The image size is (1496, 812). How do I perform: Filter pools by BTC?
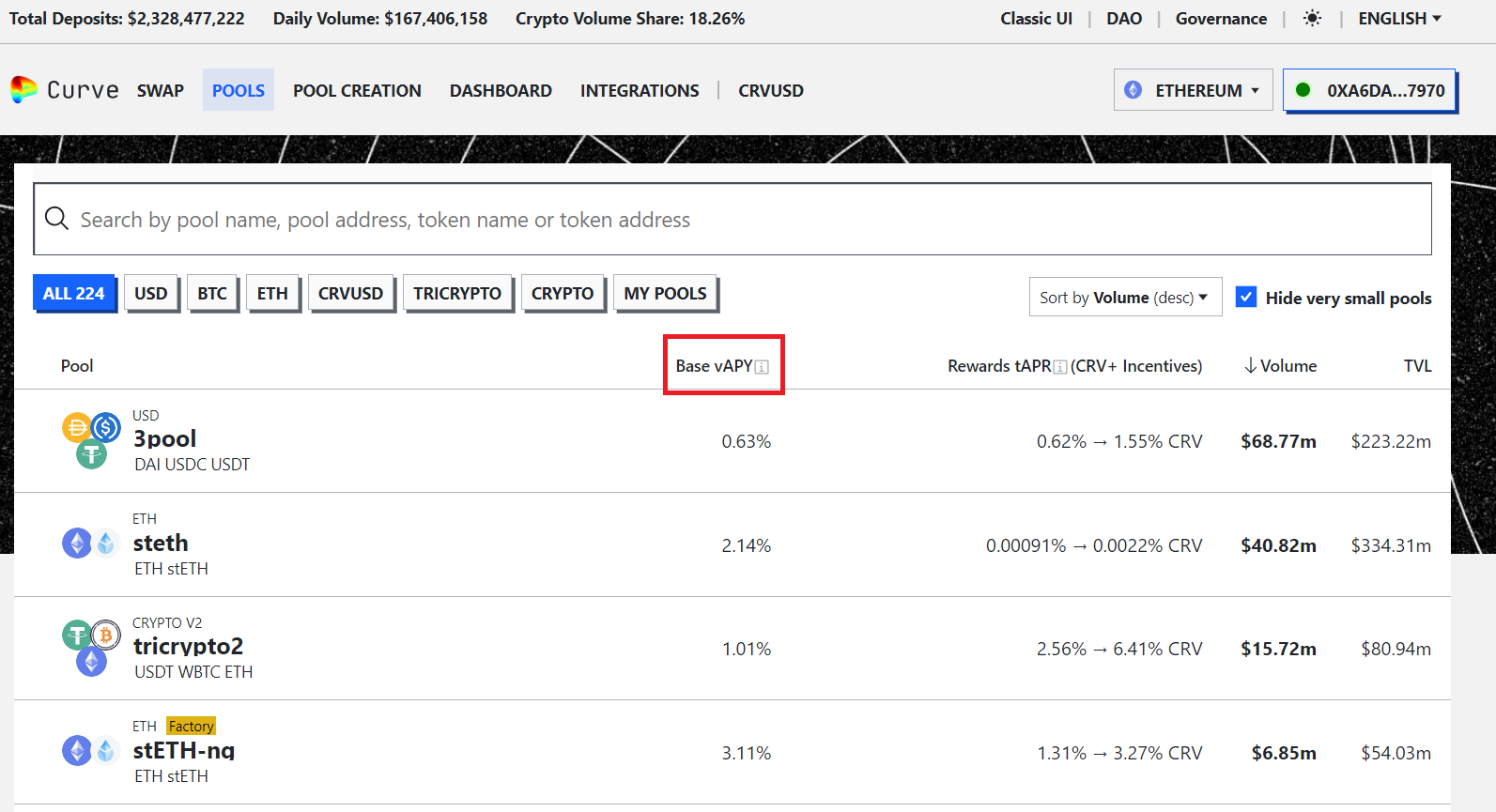click(212, 293)
